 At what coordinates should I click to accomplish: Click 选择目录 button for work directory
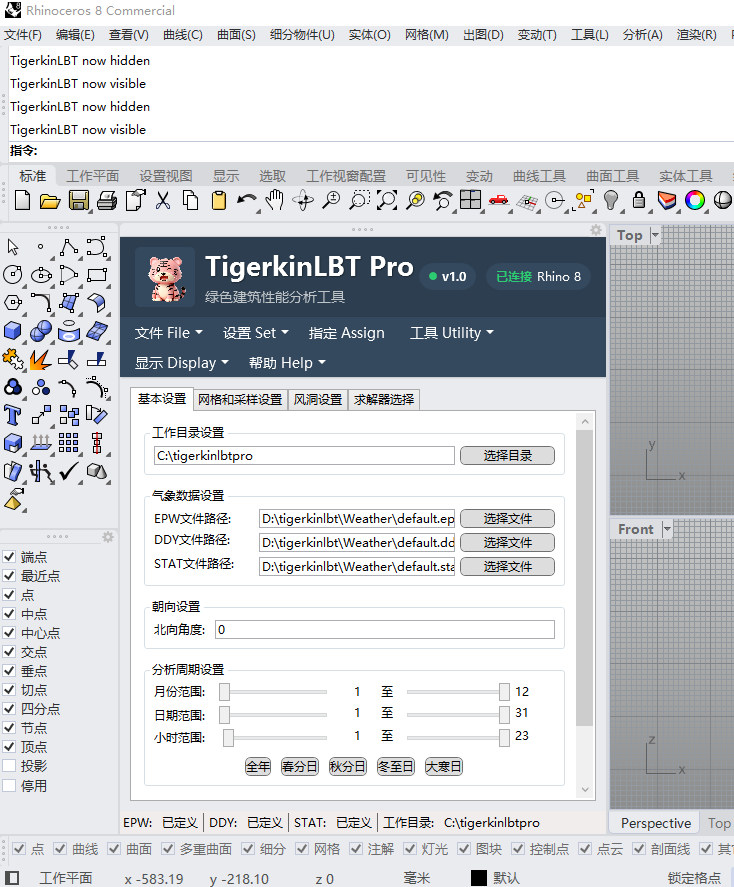tap(507, 456)
